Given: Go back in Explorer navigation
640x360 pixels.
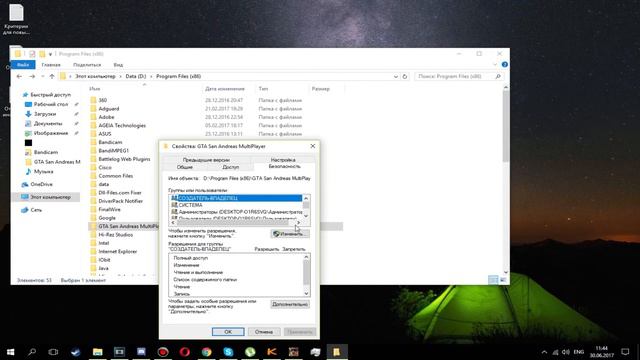Looking at the screenshot, I should [19, 76].
